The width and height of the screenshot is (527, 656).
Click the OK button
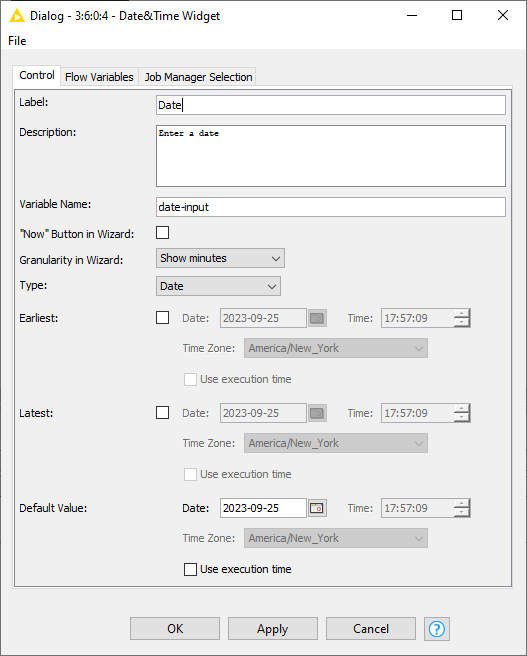(175, 628)
